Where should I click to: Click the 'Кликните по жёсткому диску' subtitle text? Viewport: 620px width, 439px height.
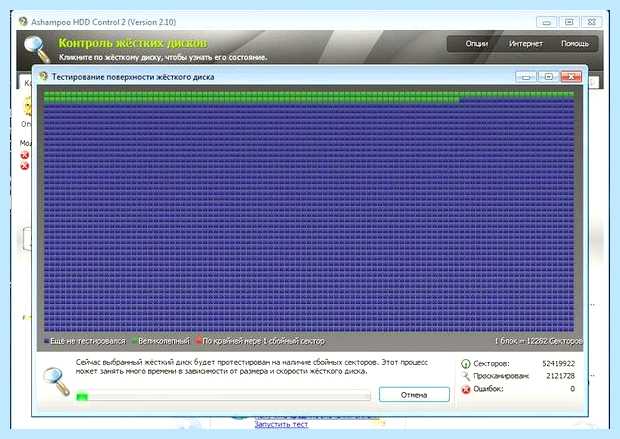click(x=163, y=57)
